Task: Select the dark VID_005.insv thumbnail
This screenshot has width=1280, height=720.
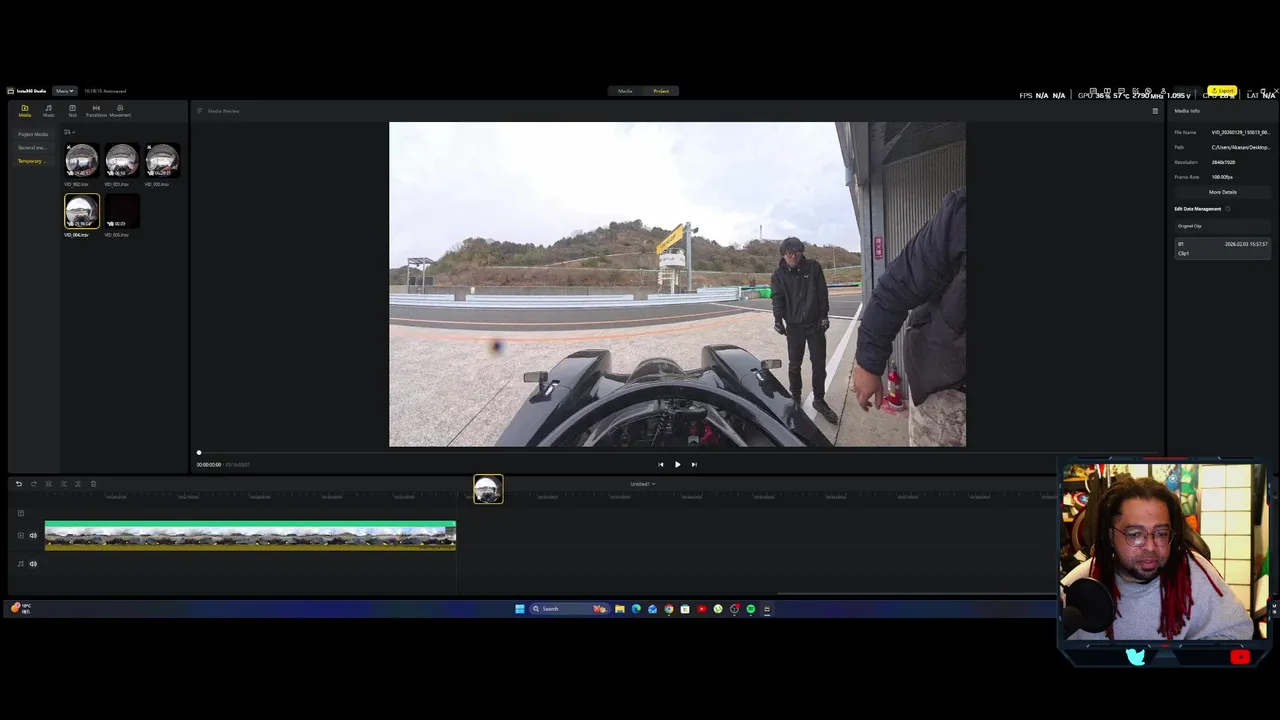Action: [x=122, y=212]
